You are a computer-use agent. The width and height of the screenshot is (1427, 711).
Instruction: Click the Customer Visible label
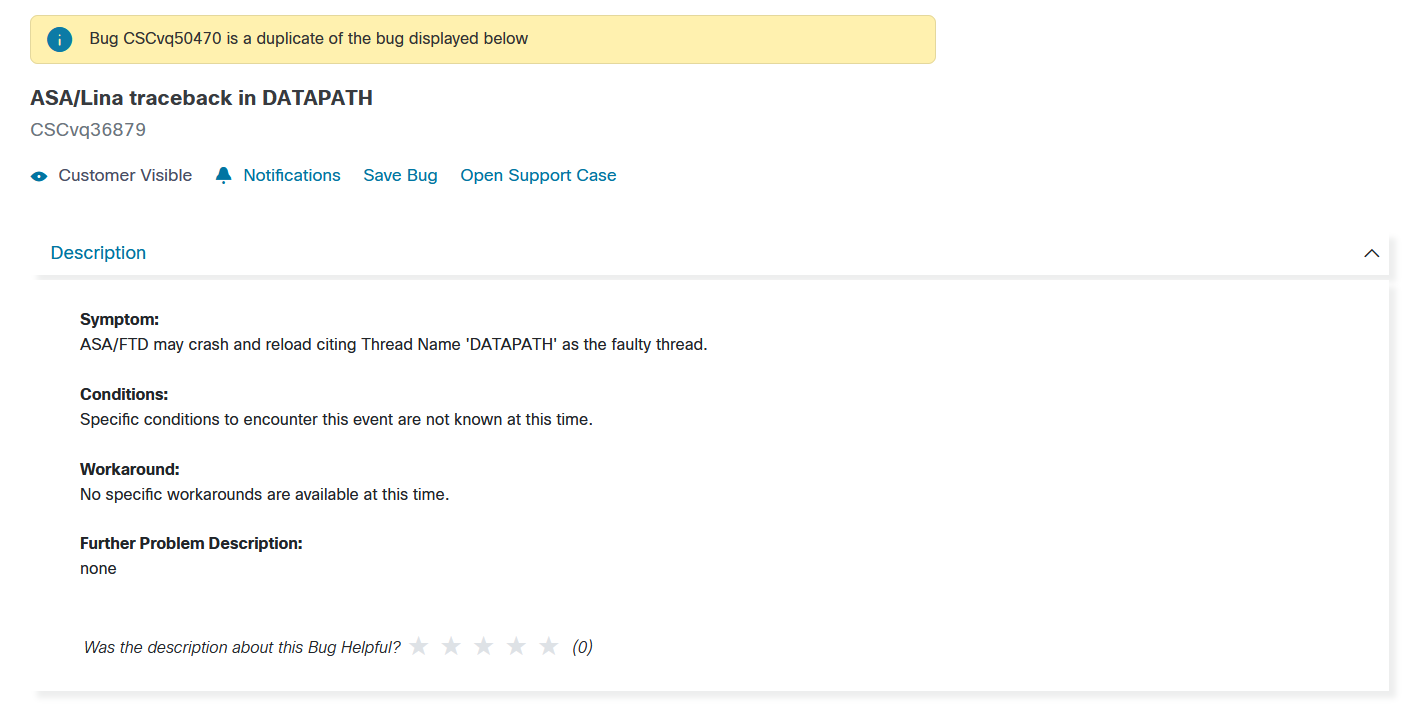[125, 175]
